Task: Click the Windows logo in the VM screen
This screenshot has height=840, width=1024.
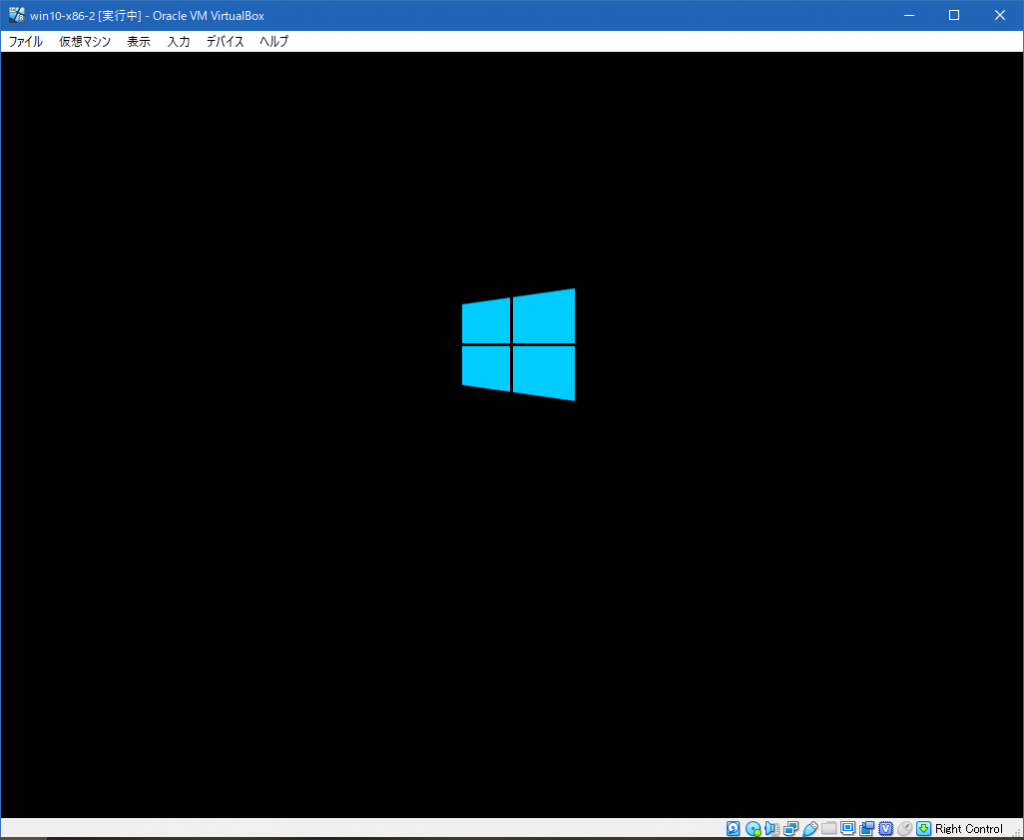Action: point(518,345)
